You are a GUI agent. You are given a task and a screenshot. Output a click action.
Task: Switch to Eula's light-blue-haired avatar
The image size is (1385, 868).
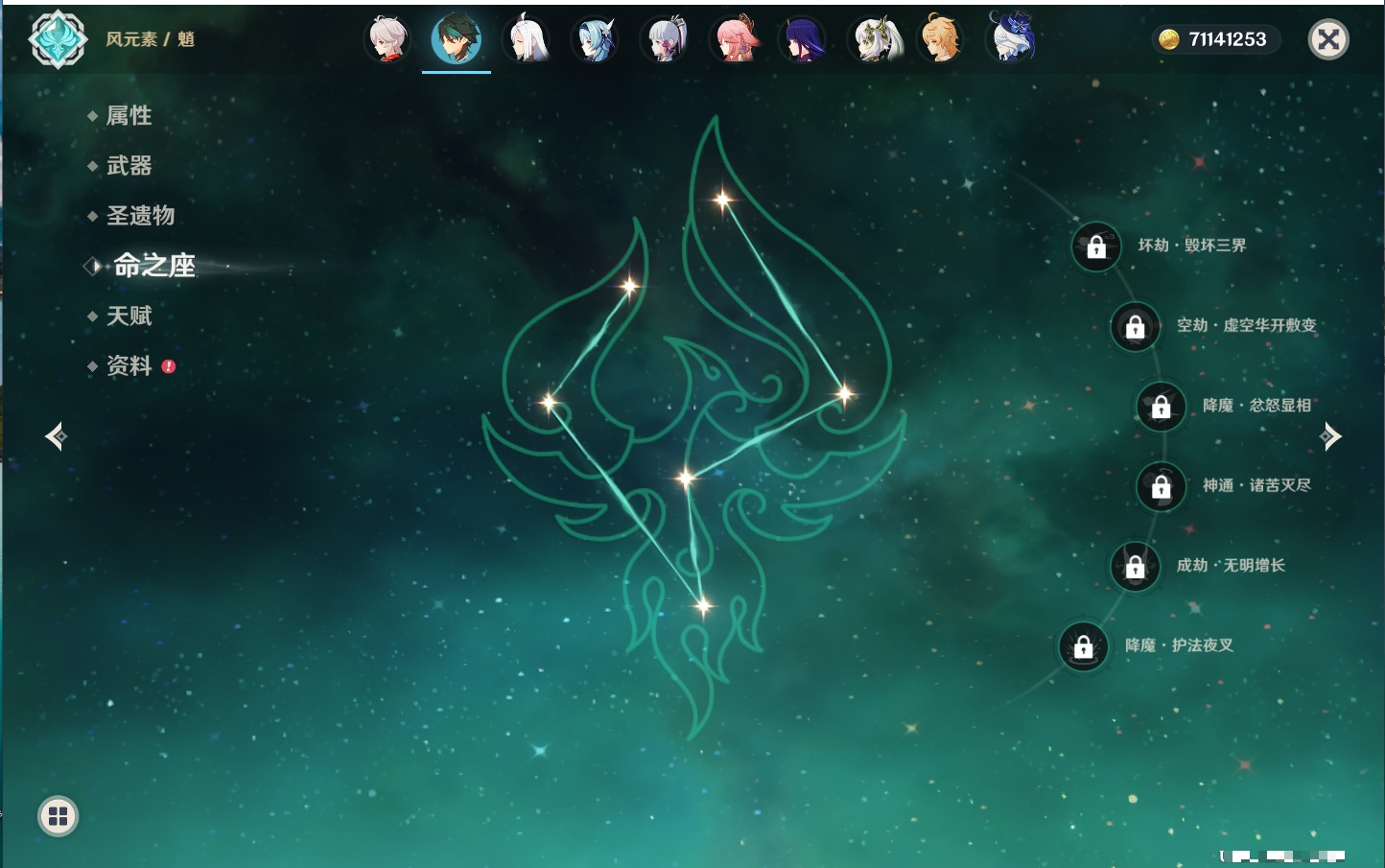coord(595,39)
